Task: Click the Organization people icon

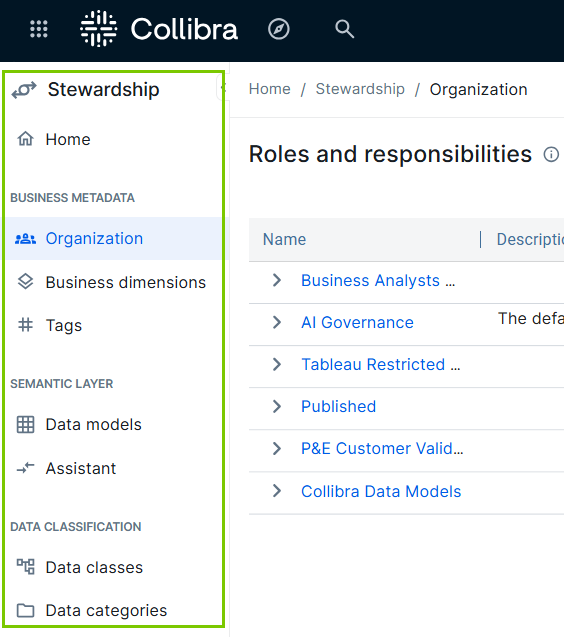Action: pos(25,238)
